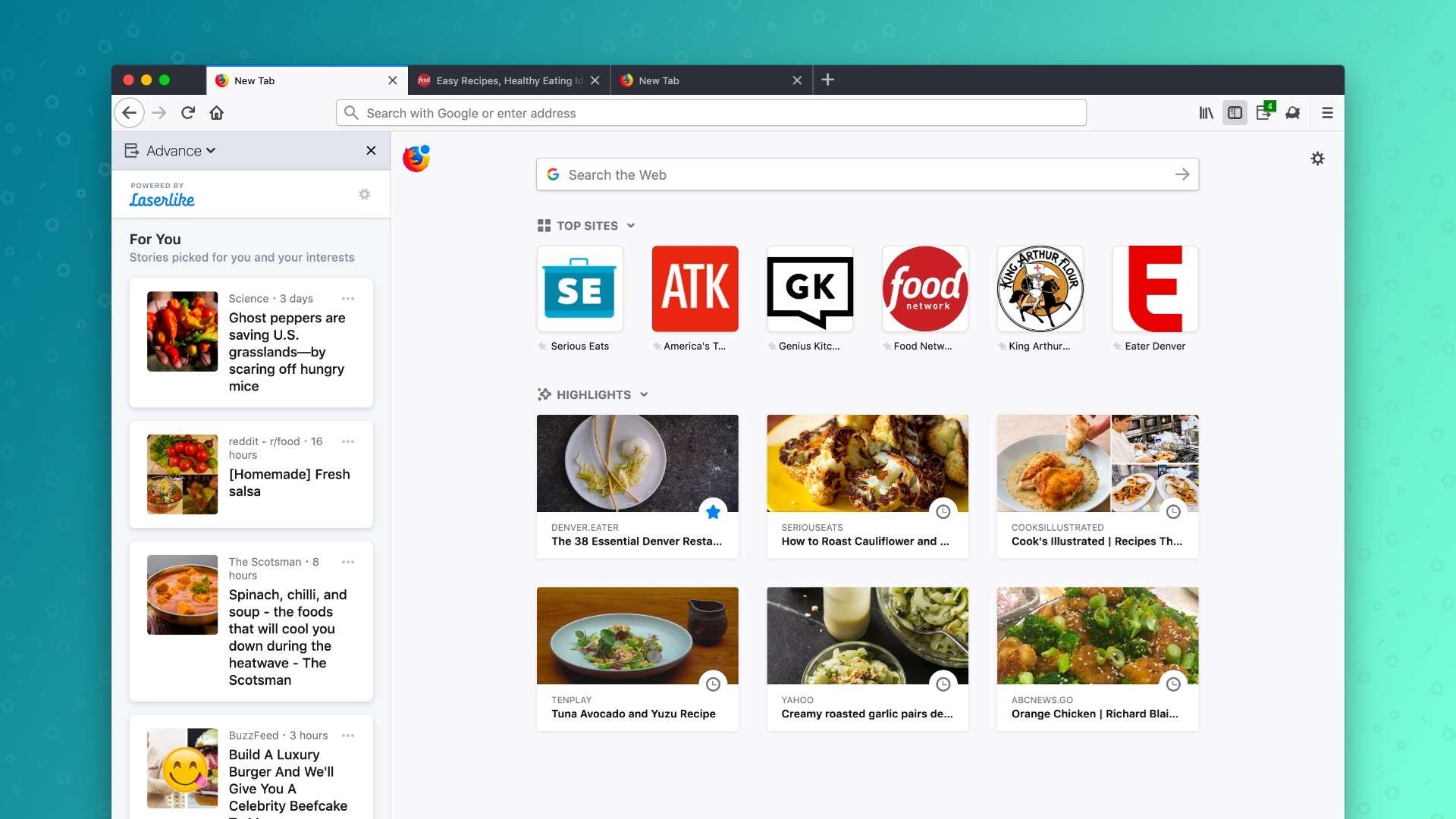Submit web search with arrow button
Viewport: 1456px width, 819px height.
(1182, 174)
